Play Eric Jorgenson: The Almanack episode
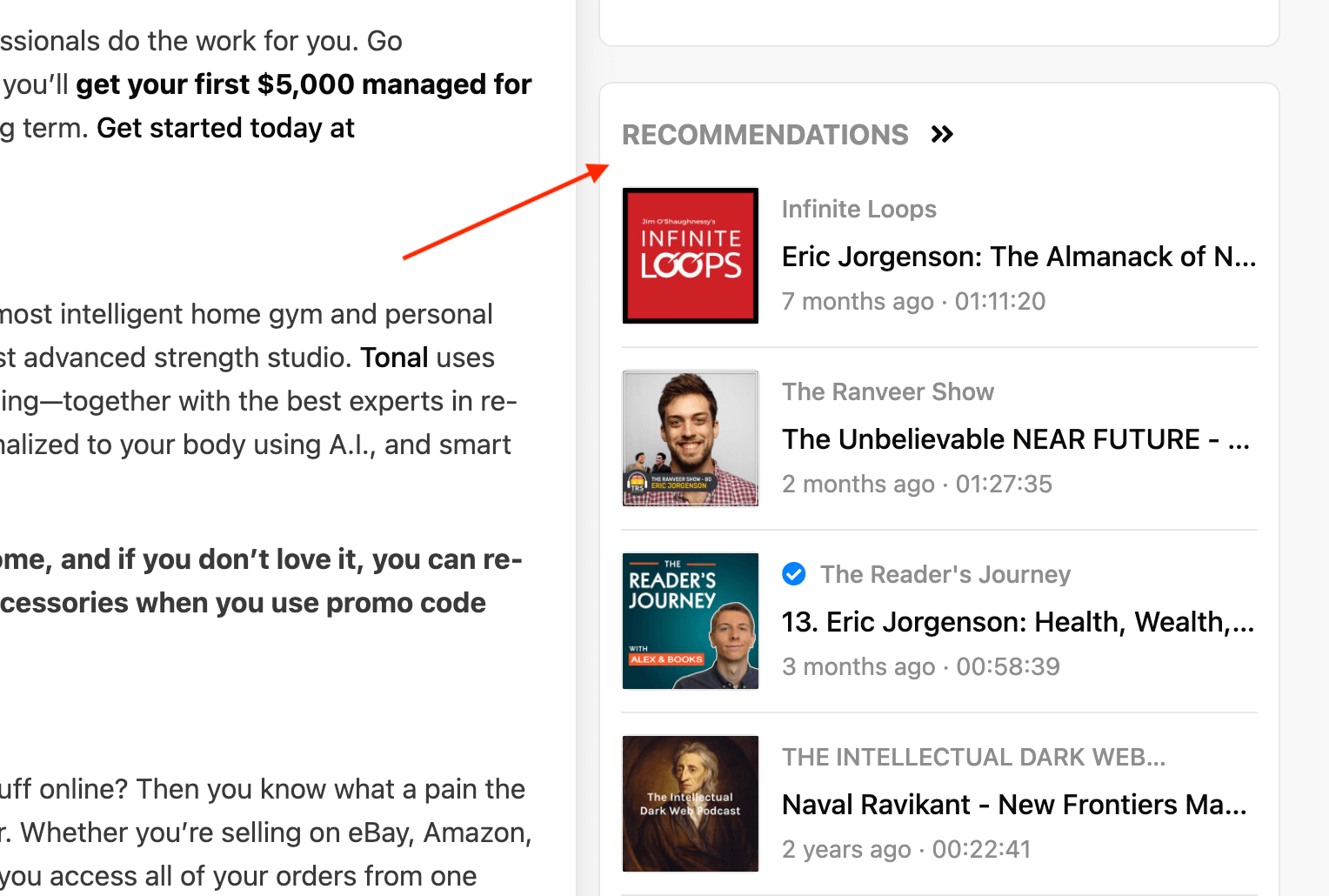Screen dimensions: 1329x896 point(1019,257)
